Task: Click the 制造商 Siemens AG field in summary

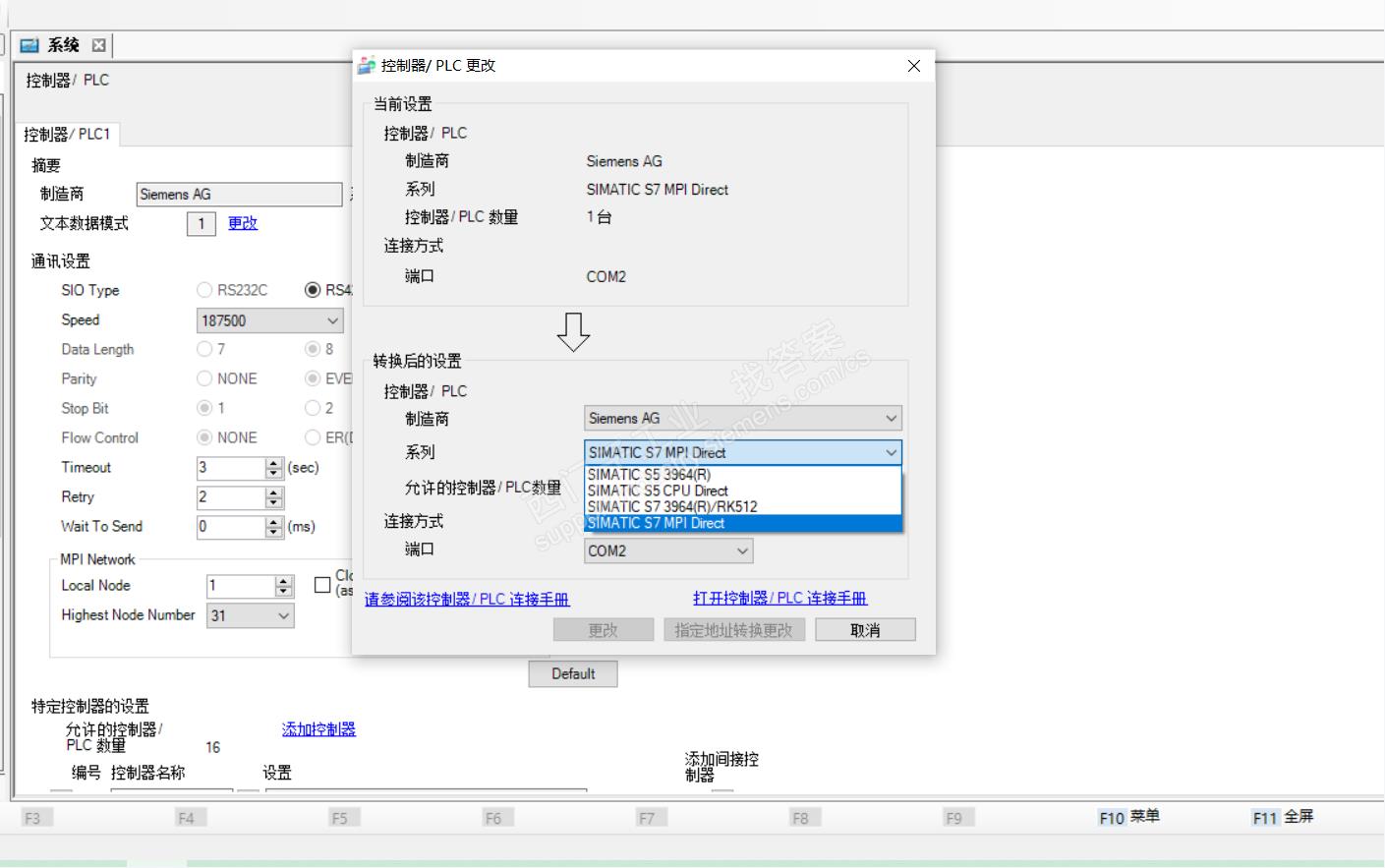Action: pyautogui.click(x=239, y=195)
